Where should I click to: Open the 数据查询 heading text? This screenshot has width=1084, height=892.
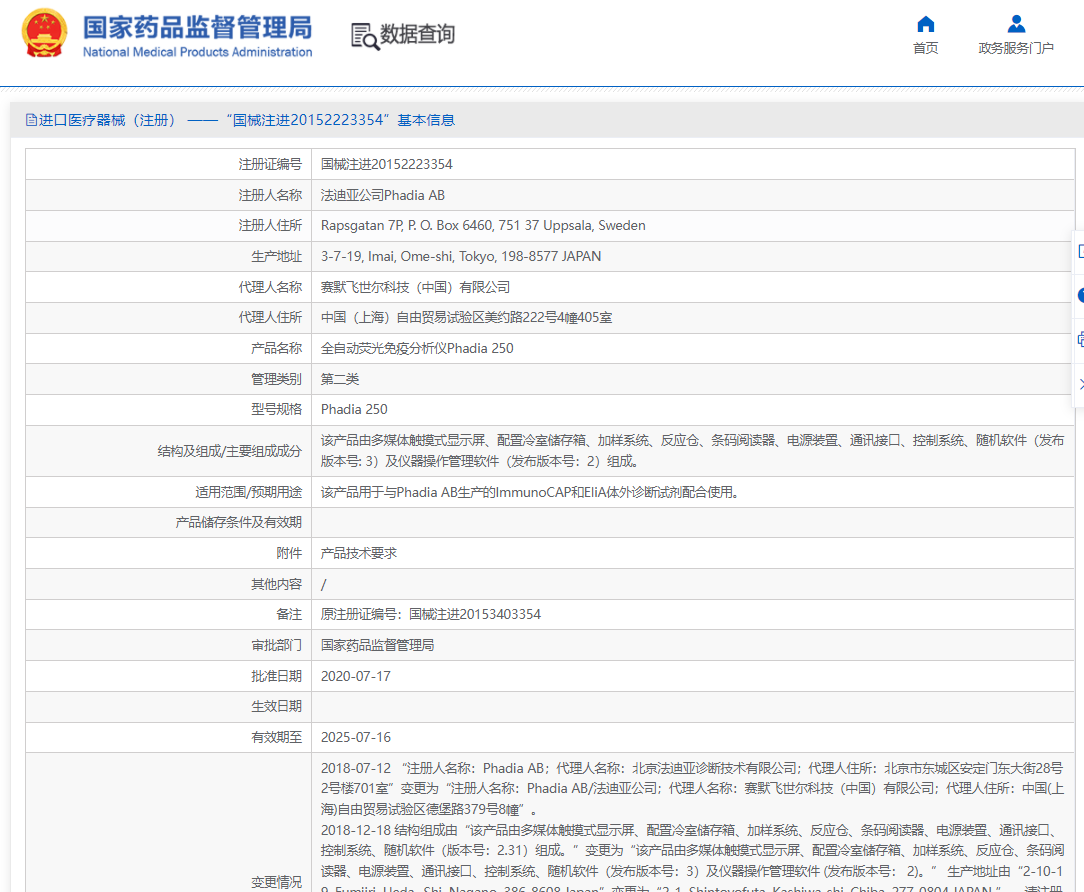(x=418, y=34)
